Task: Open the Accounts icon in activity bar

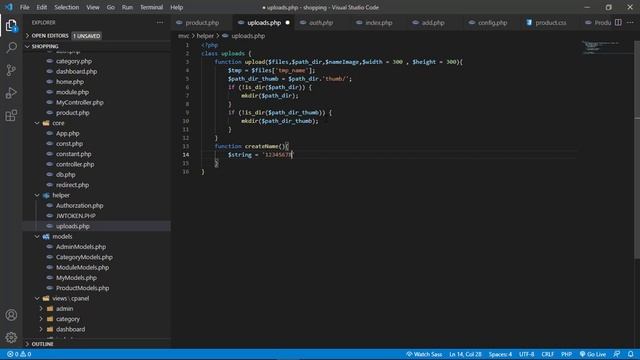Action: [x=11, y=315]
